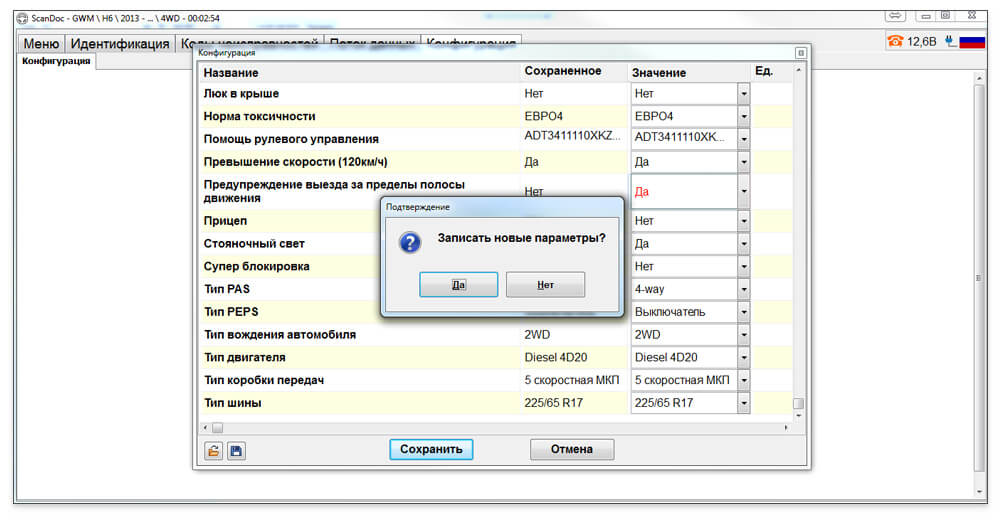Click the connection plug icon
The height and width of the screenshot is (522, 1000).
[x=950, y=41]
